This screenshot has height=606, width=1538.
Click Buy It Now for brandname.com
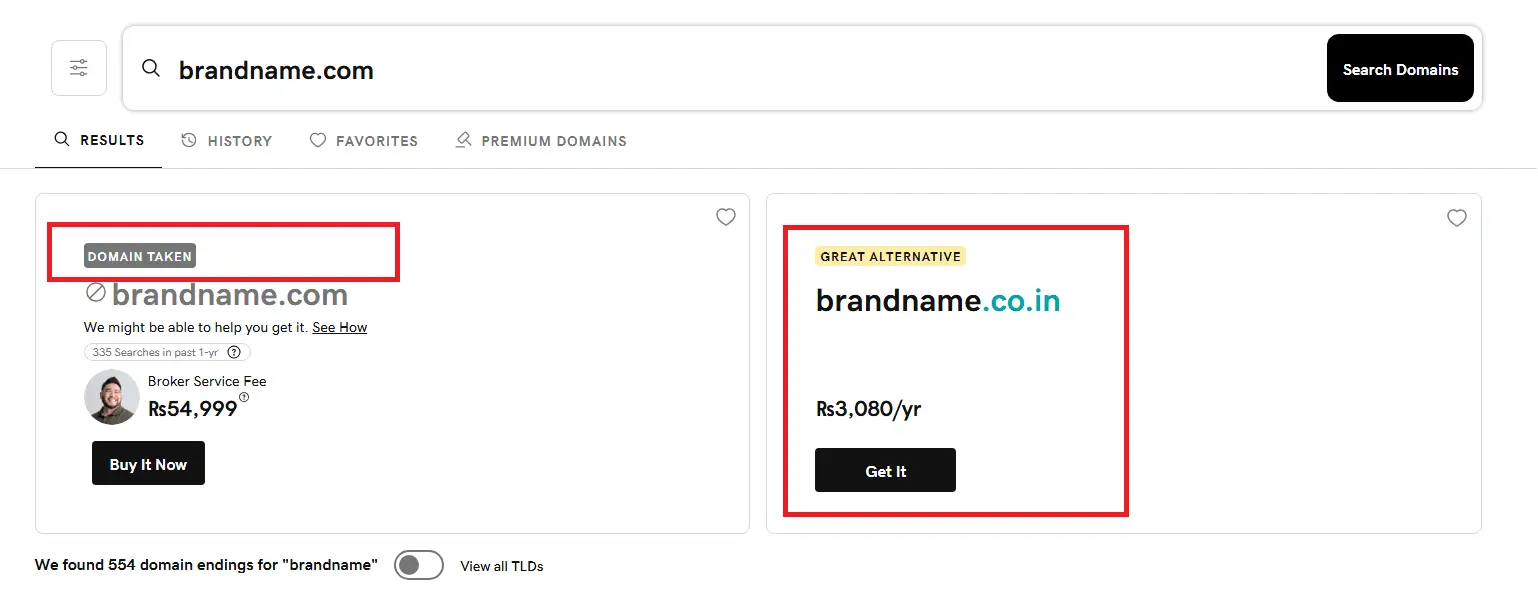coord(148,463)
